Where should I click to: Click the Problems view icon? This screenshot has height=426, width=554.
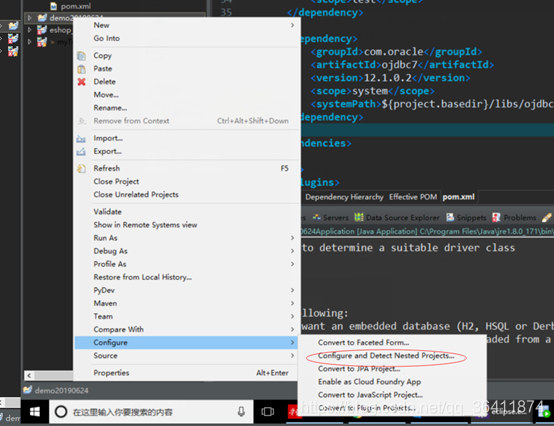point(497,218)
